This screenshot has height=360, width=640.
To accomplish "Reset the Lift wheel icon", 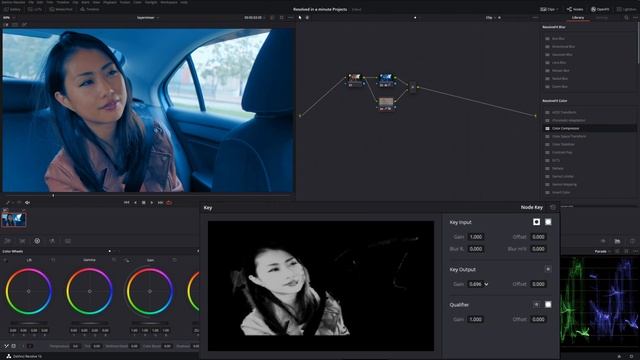I will pos(53,260).
